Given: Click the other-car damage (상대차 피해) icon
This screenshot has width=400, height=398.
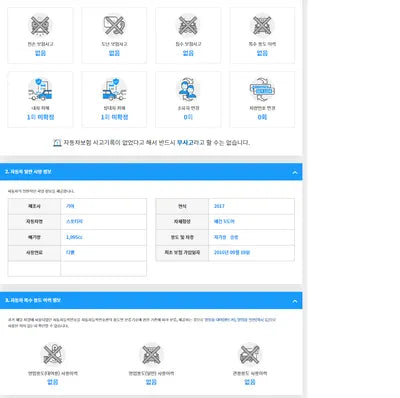Looking at the screenshot, I should (x=114, y=89).
